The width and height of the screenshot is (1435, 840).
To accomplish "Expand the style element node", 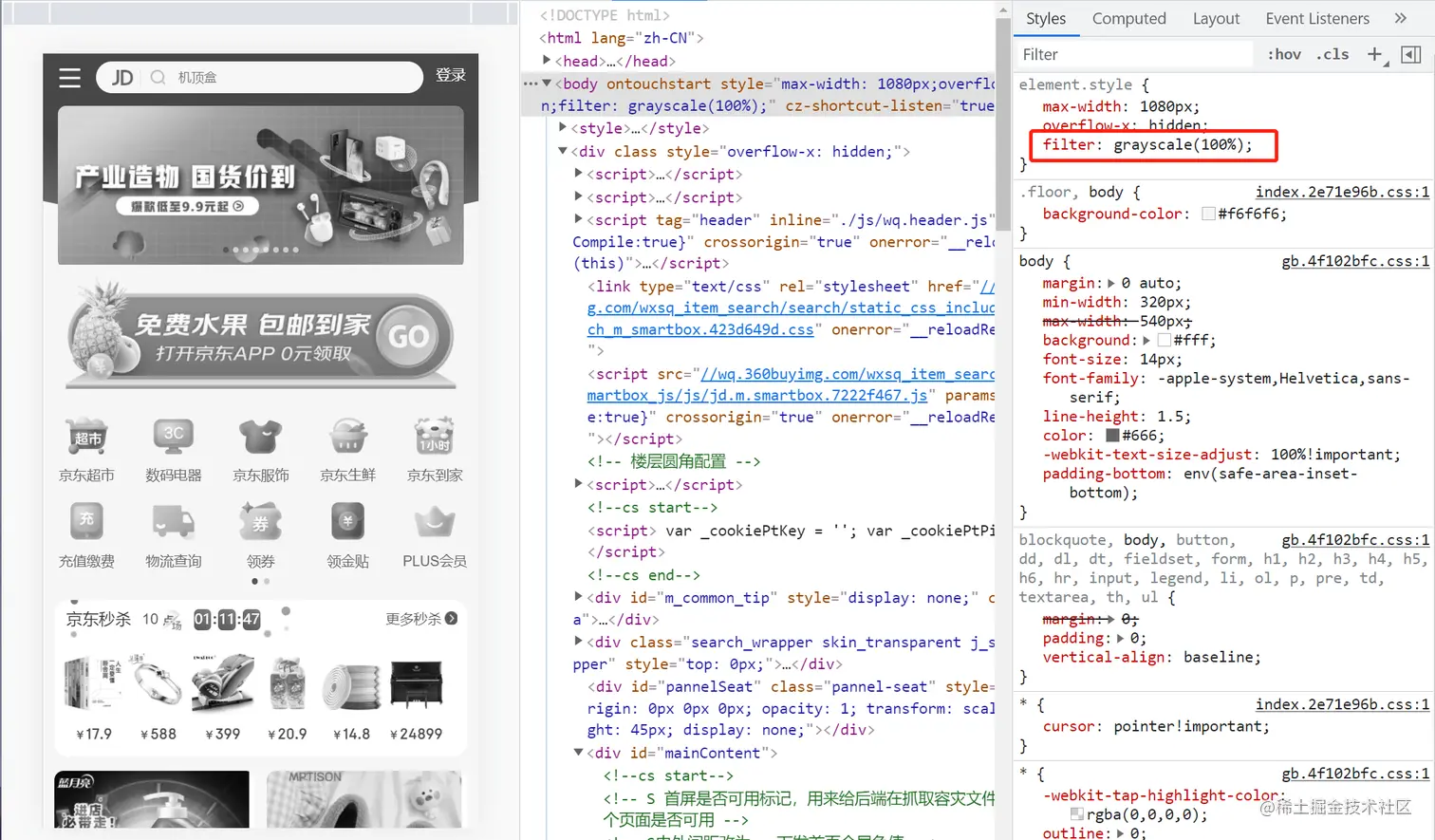I will pyautogui.click(x=563, y=127).
